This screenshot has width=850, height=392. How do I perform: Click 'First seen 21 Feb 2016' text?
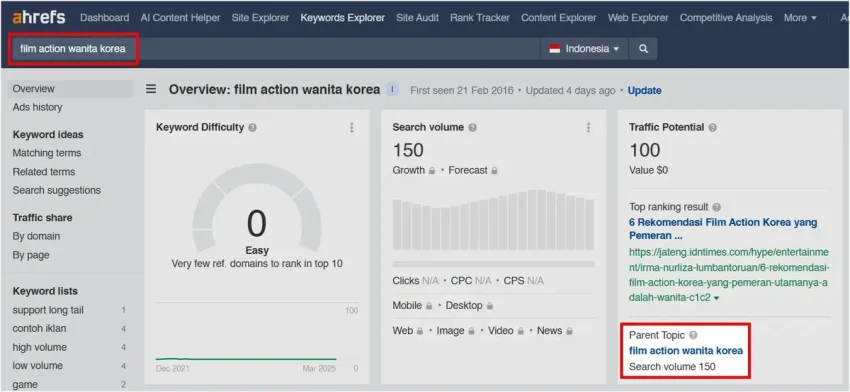(461, 91)
